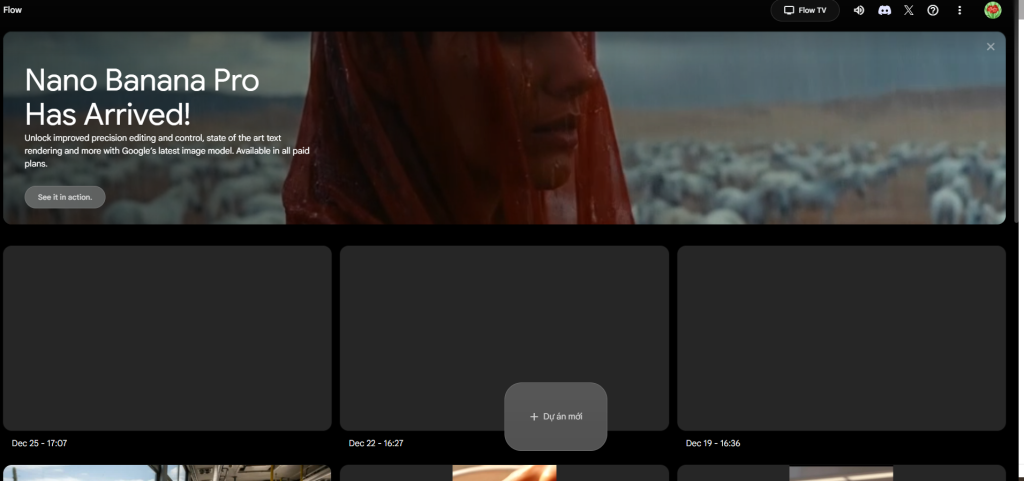Select the Dec 22 - 16:27 project label
This screenshot has height=481, width=1024.
[x=376, y=443]
